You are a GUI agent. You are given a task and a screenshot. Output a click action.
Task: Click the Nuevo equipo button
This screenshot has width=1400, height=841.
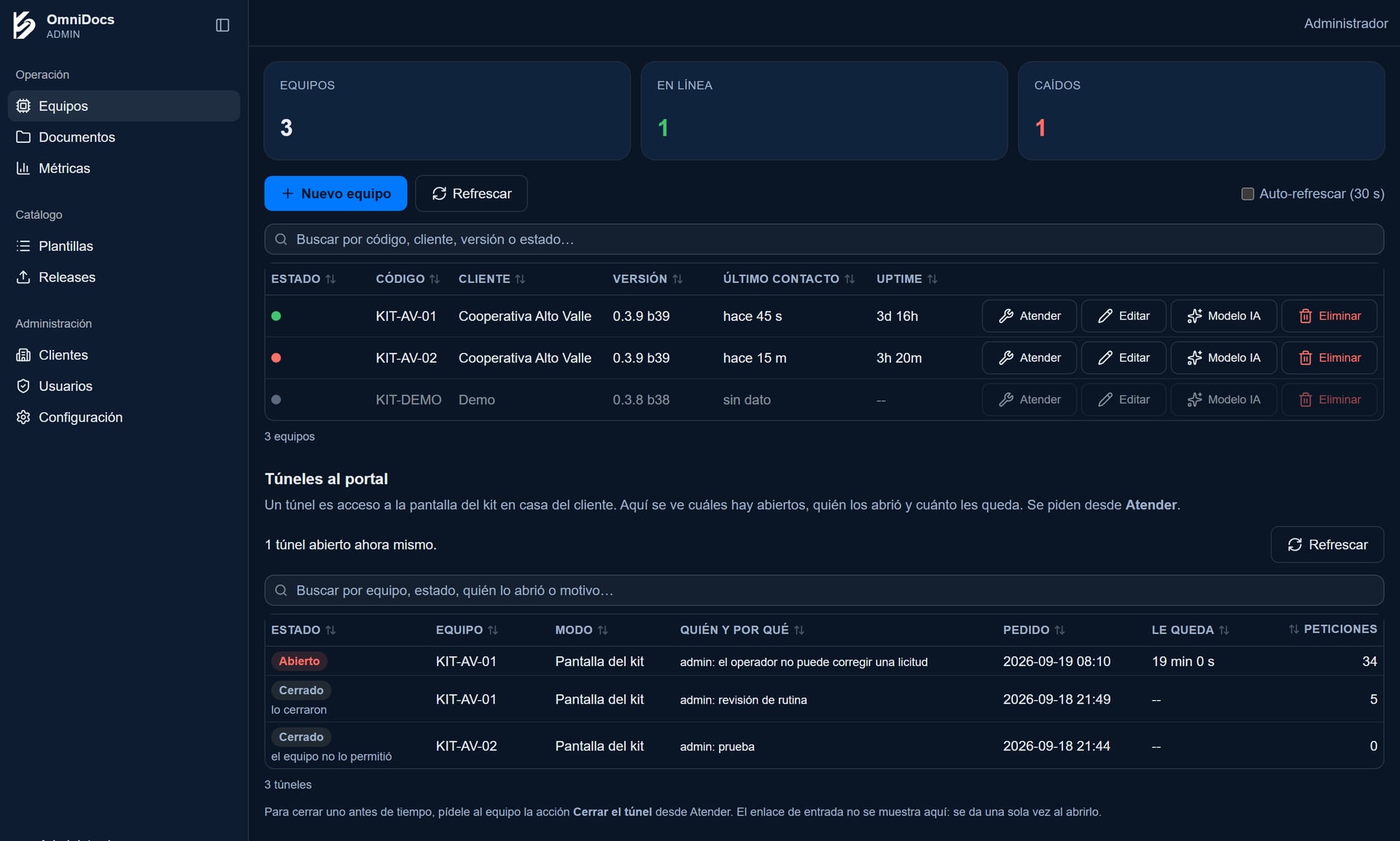click(x=335, y=193)
